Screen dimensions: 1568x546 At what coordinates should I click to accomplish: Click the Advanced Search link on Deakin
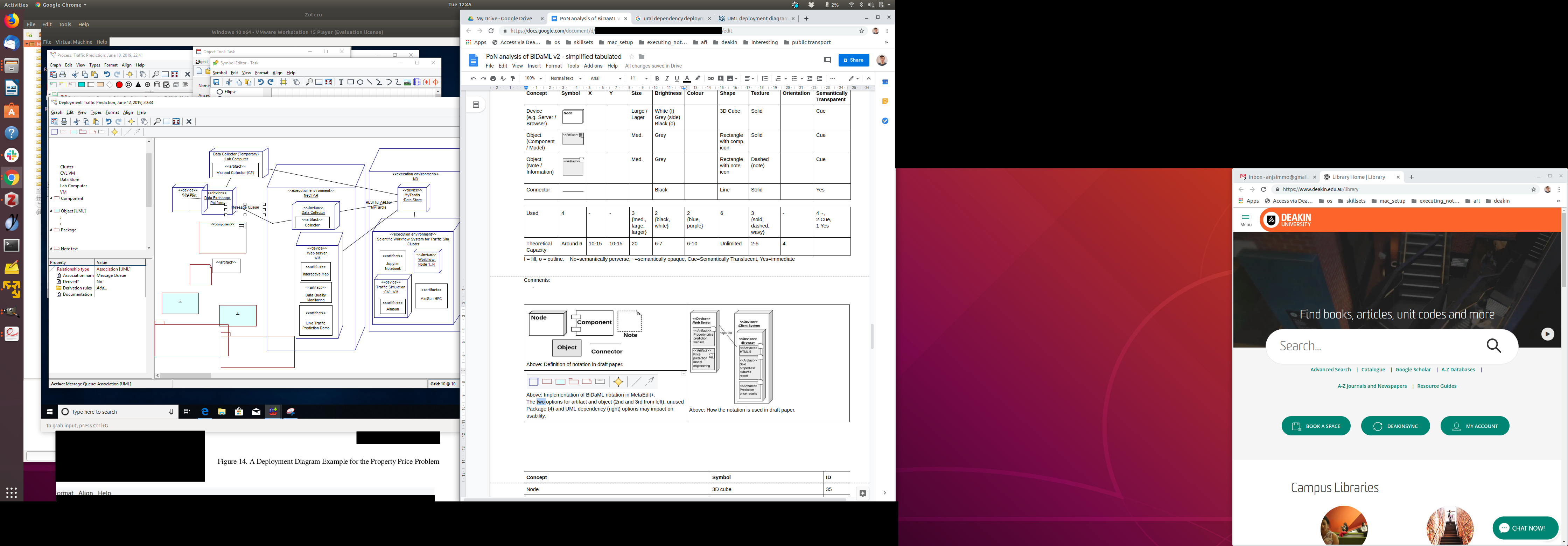tap(1330, 370)
